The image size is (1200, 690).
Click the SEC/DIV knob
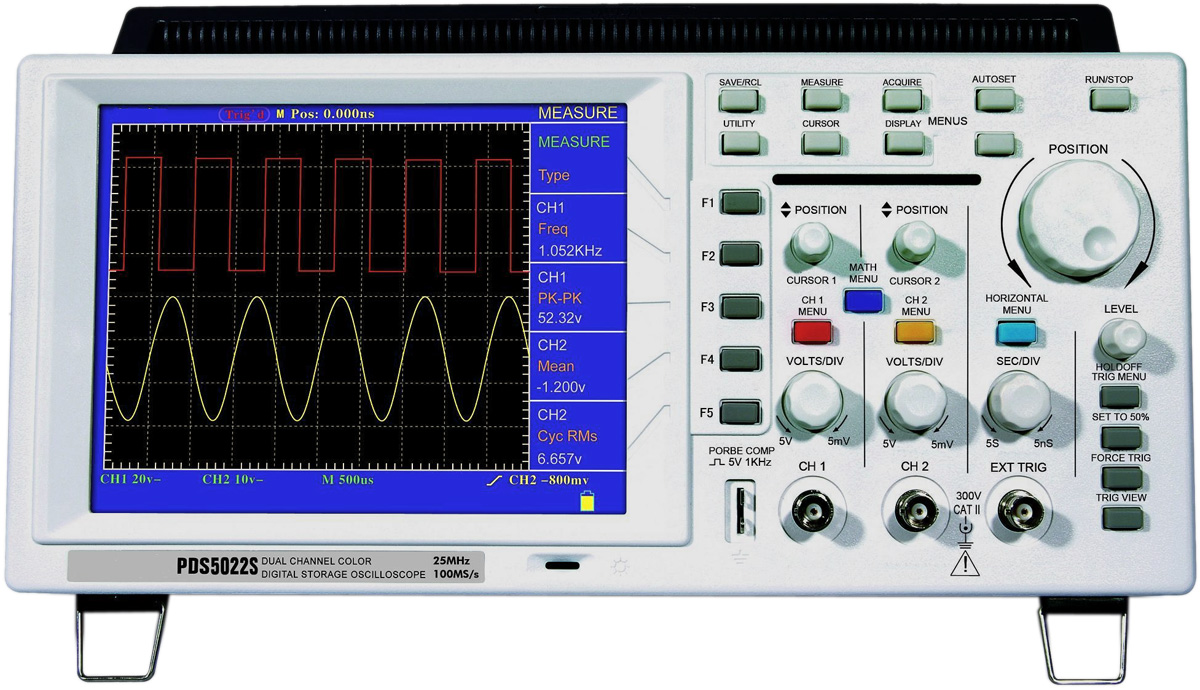[x=1015, y=401]
